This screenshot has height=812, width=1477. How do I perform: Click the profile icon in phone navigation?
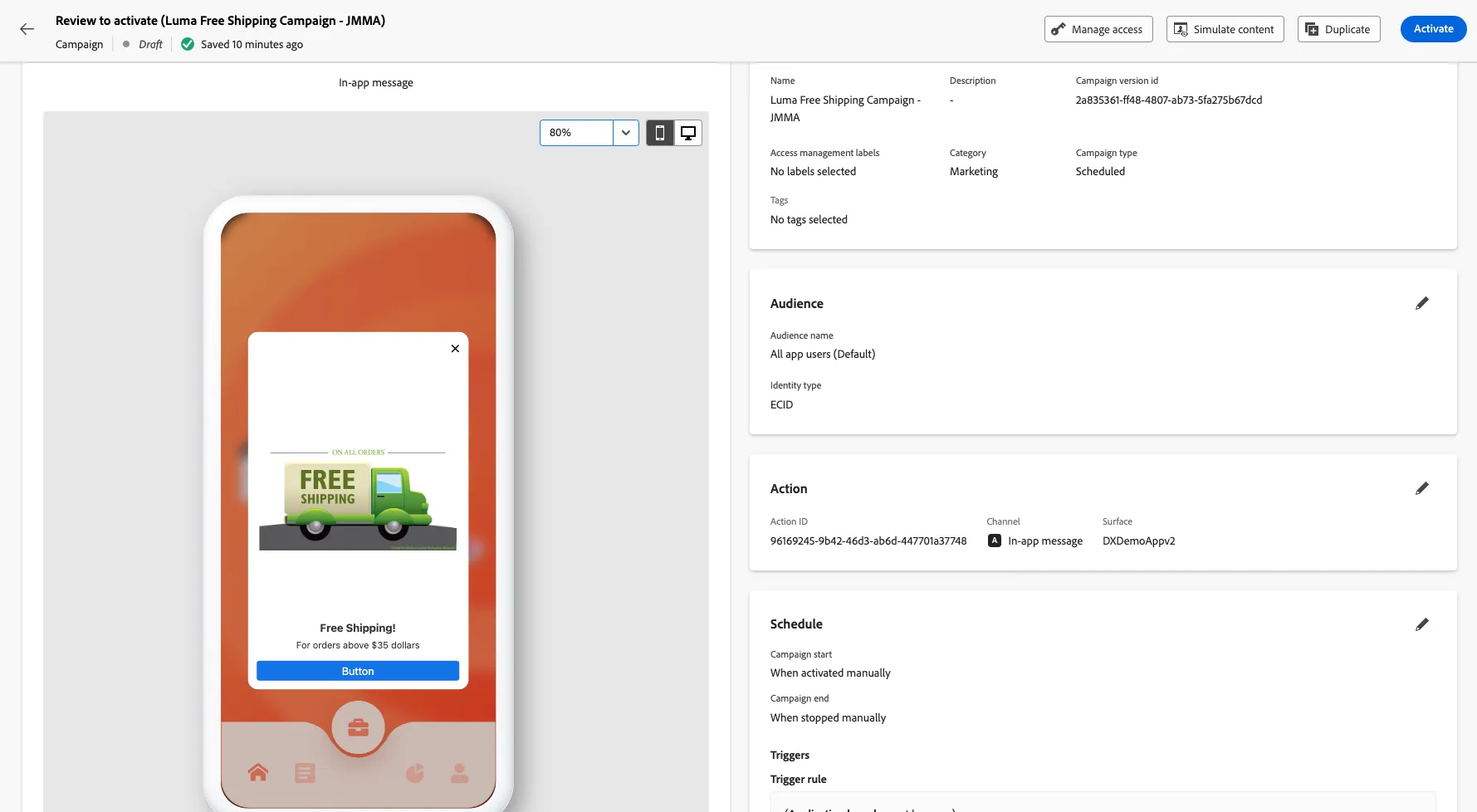point(459,773)
